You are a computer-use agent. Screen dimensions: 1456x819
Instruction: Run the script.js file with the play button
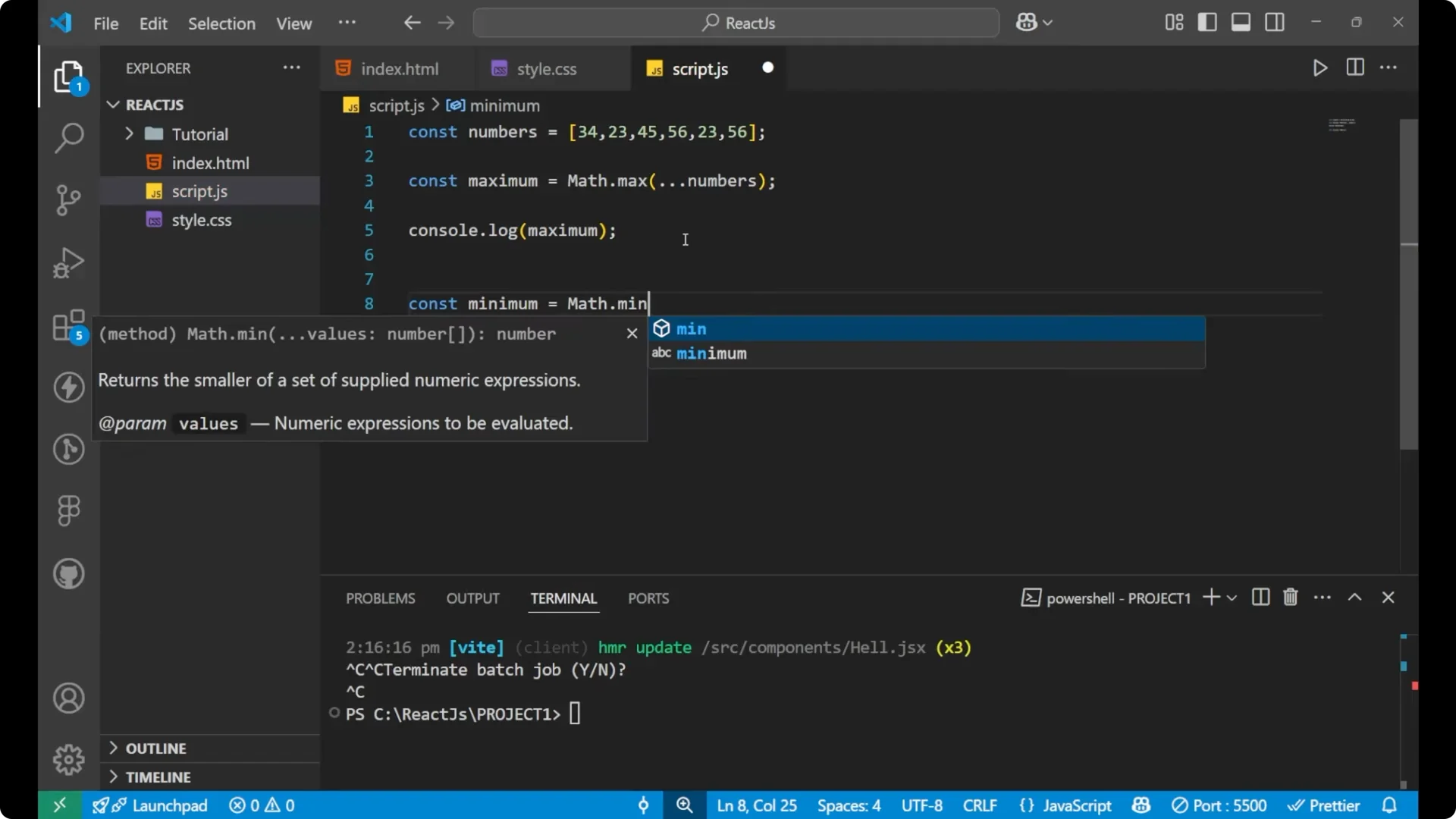click(x=1319, y=67)
